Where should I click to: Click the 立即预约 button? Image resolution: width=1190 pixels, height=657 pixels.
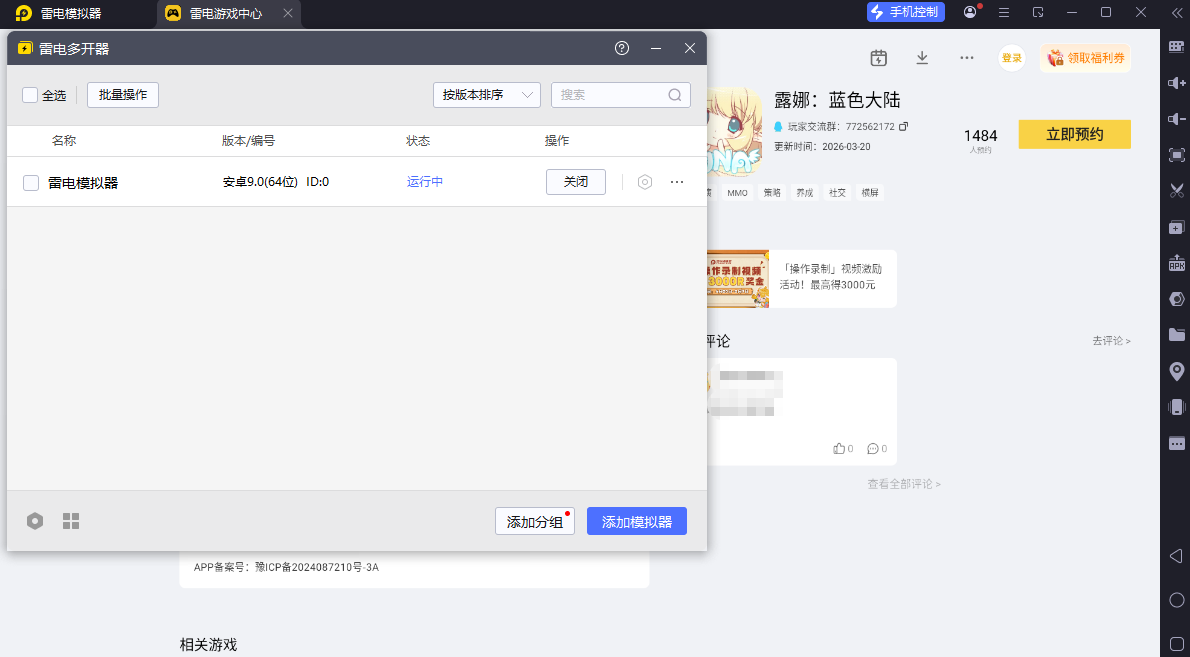tap(1075, 134)
